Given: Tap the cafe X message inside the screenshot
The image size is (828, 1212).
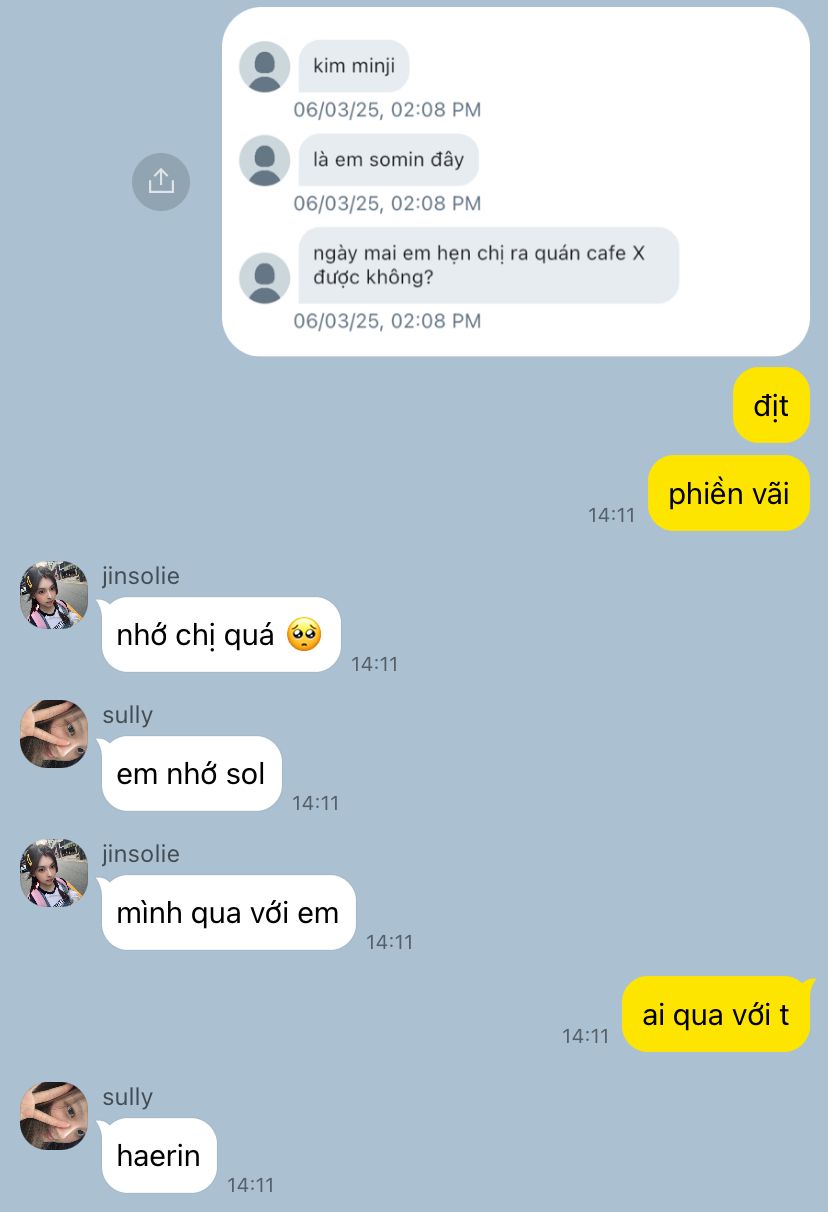Looking at the screenshot, I should coord(489,265).
